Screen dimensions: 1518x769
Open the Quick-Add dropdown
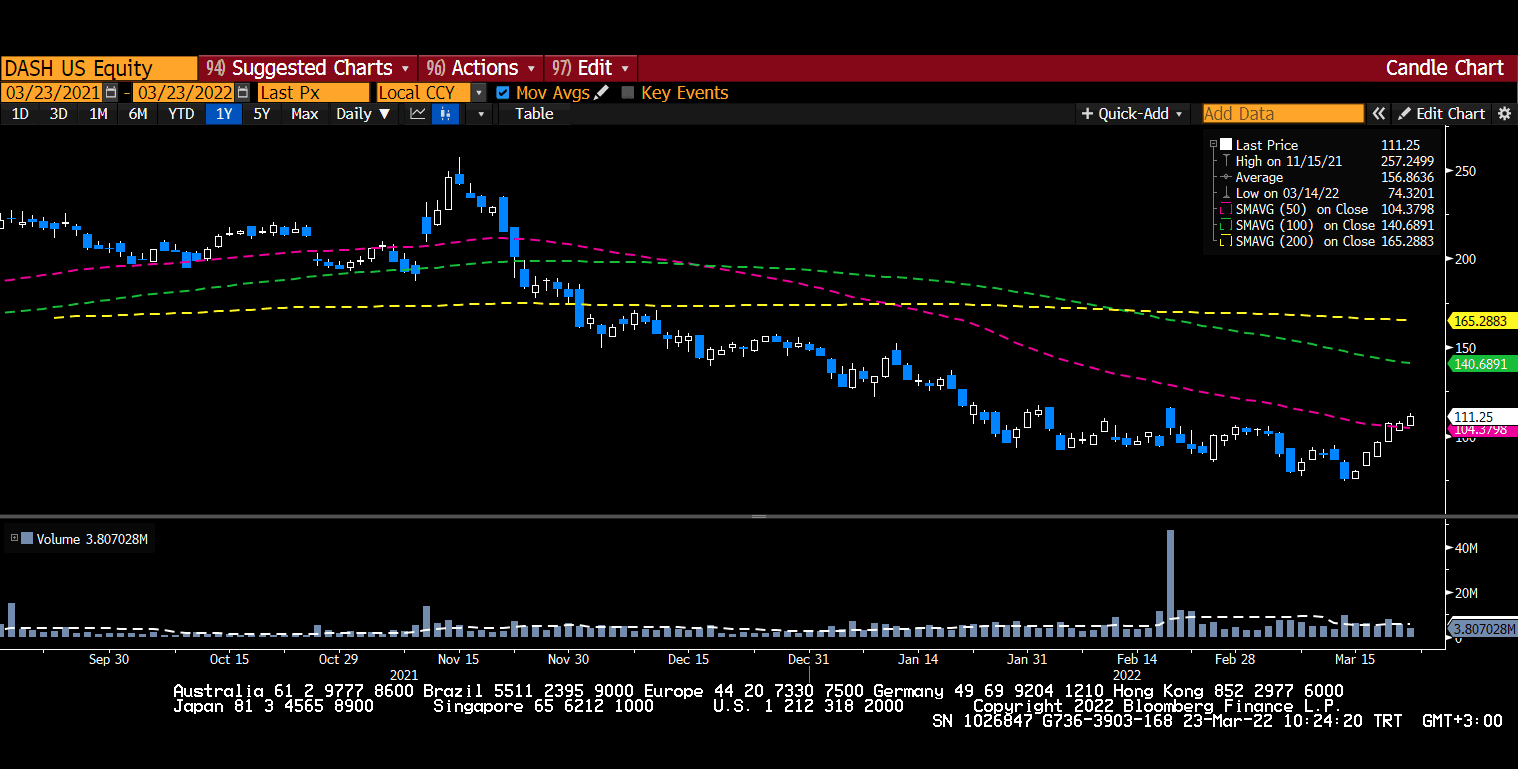point(1132,114)
